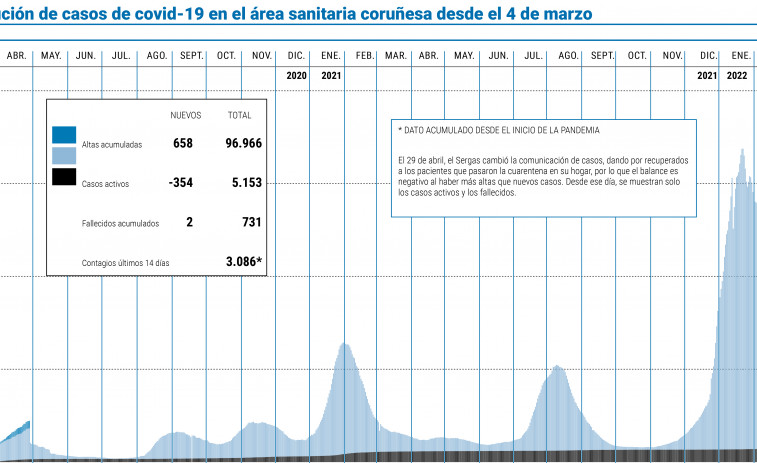
Task: Click the 2021 year label under DIC.
Action: pyautogui.click(x=707, y=76)
